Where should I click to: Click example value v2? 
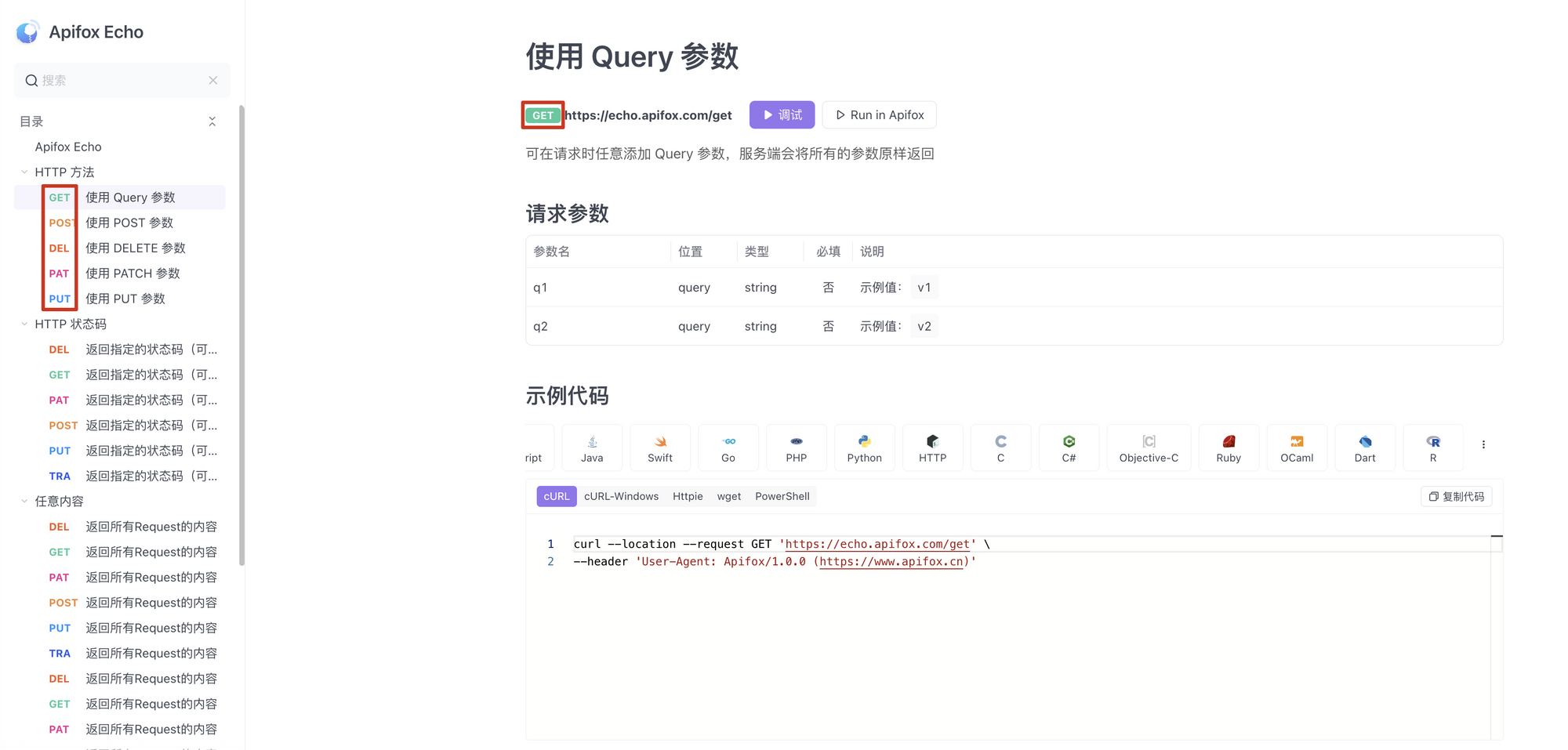(924, 326)
